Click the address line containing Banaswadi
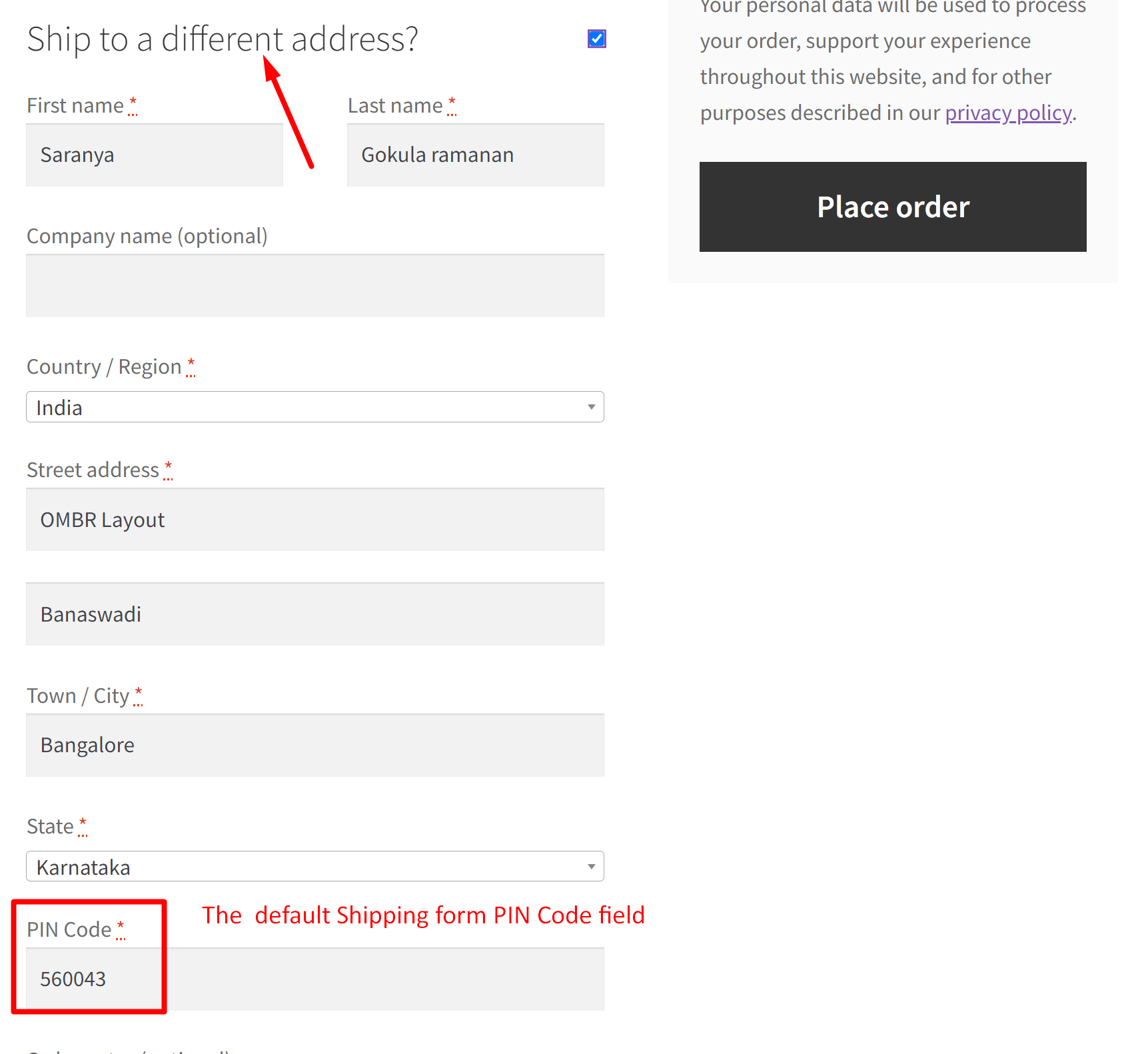 pos(314,614)
